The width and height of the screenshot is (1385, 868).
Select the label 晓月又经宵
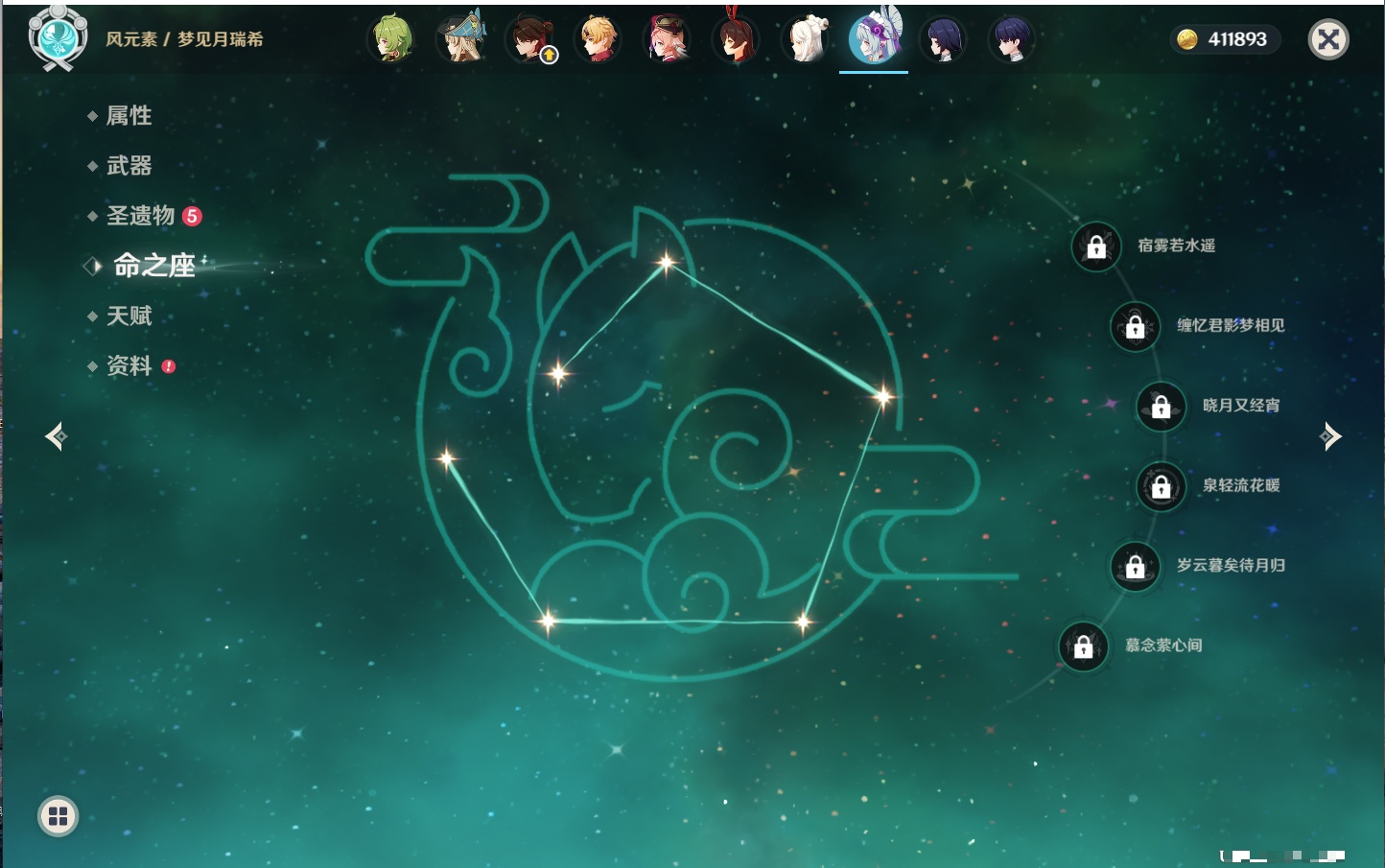pos(1241,405)
